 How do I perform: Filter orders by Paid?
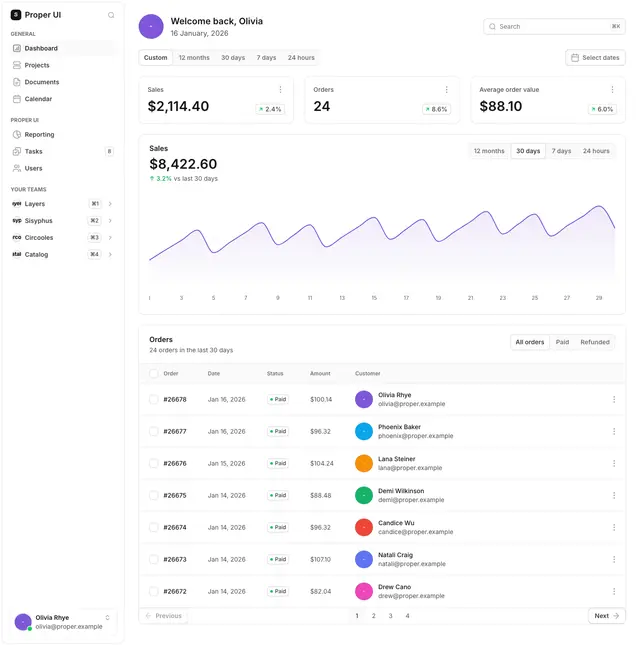pyautogui.click(x=562, y=342)
